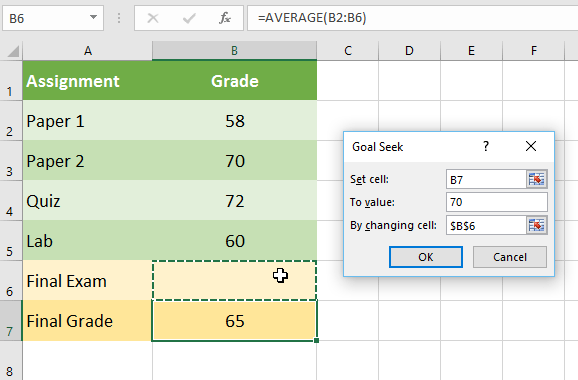The width and height of the screenshot is (578, 380).
Task: Click the Grade header cell
Action: 234,80
